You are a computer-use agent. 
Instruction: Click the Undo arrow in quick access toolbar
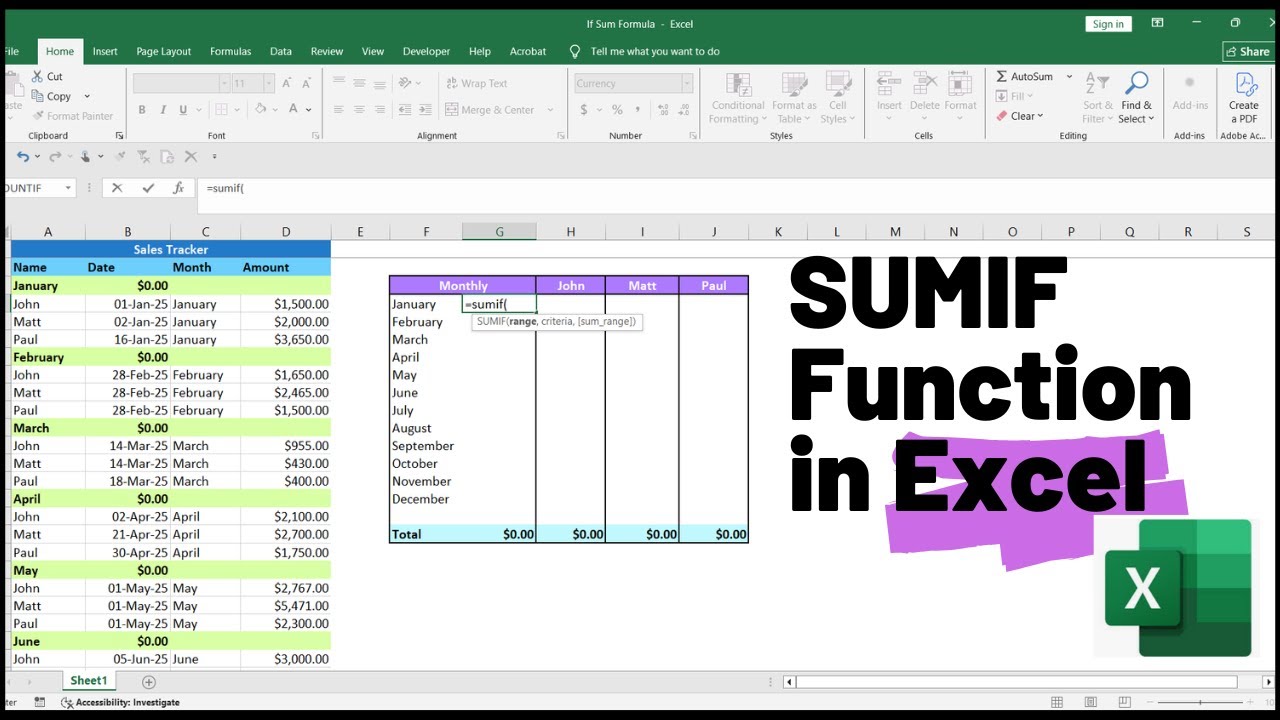(x=22, y=156)
